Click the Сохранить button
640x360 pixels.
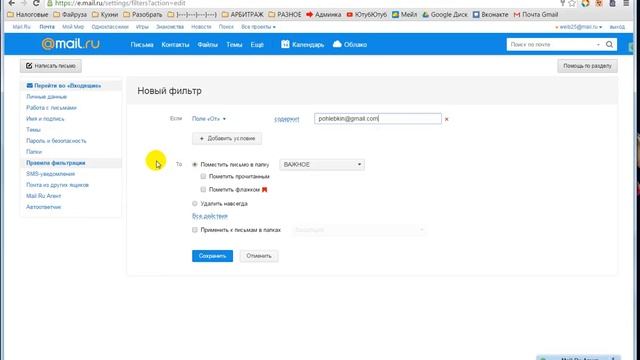(x=212, y=256)
